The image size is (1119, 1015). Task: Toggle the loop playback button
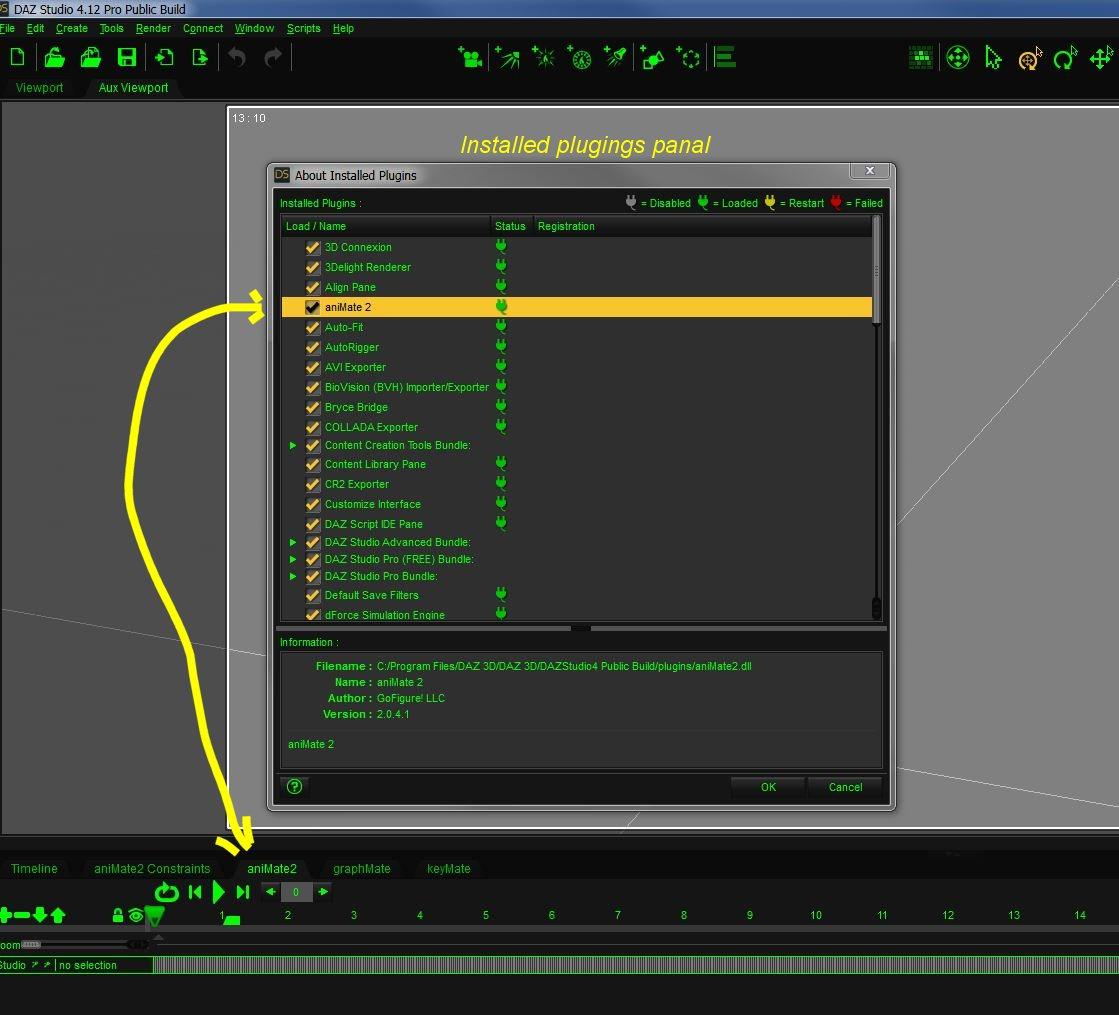[x=166, y=892]
